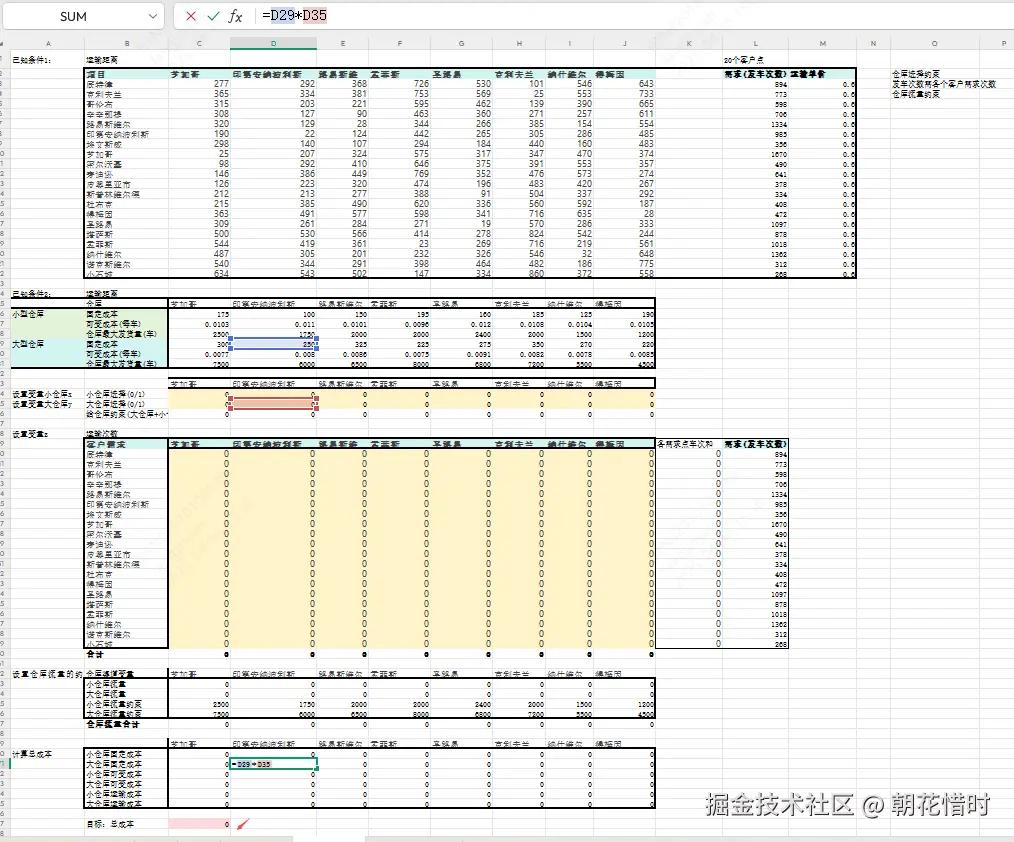Select the small warehouse fixed cost 175

click(199, 314)
